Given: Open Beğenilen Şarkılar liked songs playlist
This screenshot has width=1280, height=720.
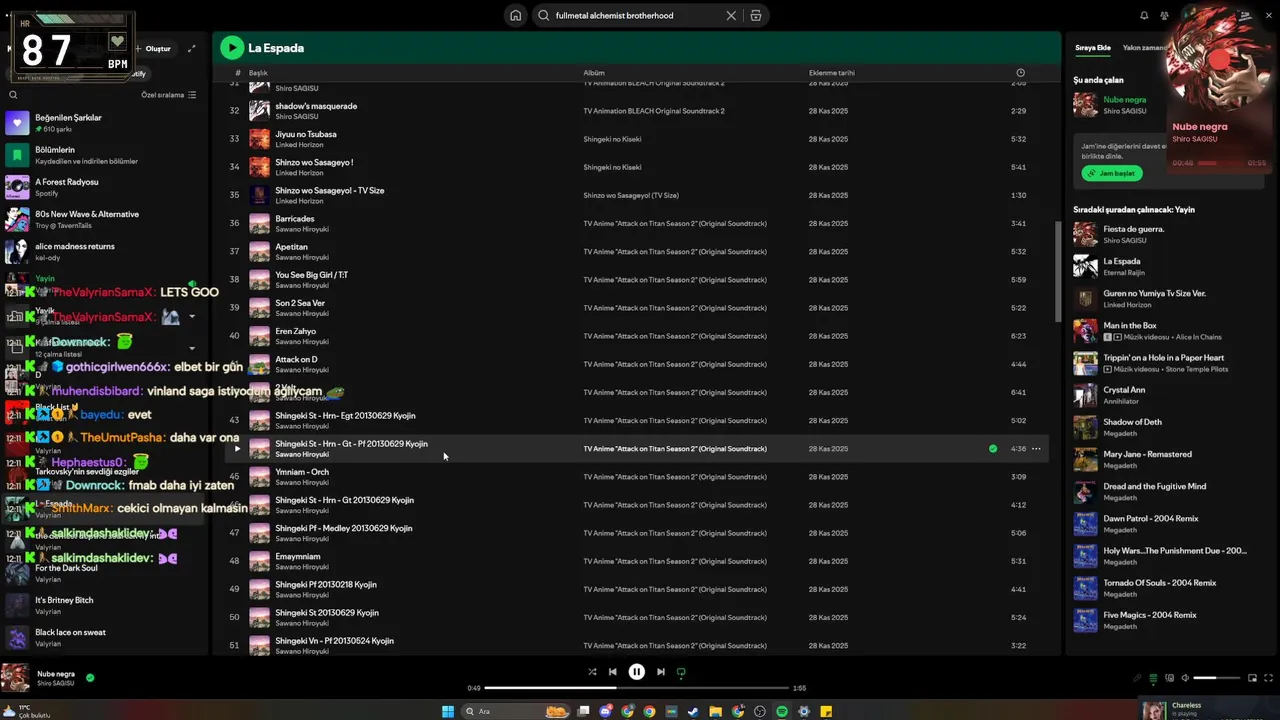Looking at the screenshot, I should pyautogui.click(x=106, y=123).
